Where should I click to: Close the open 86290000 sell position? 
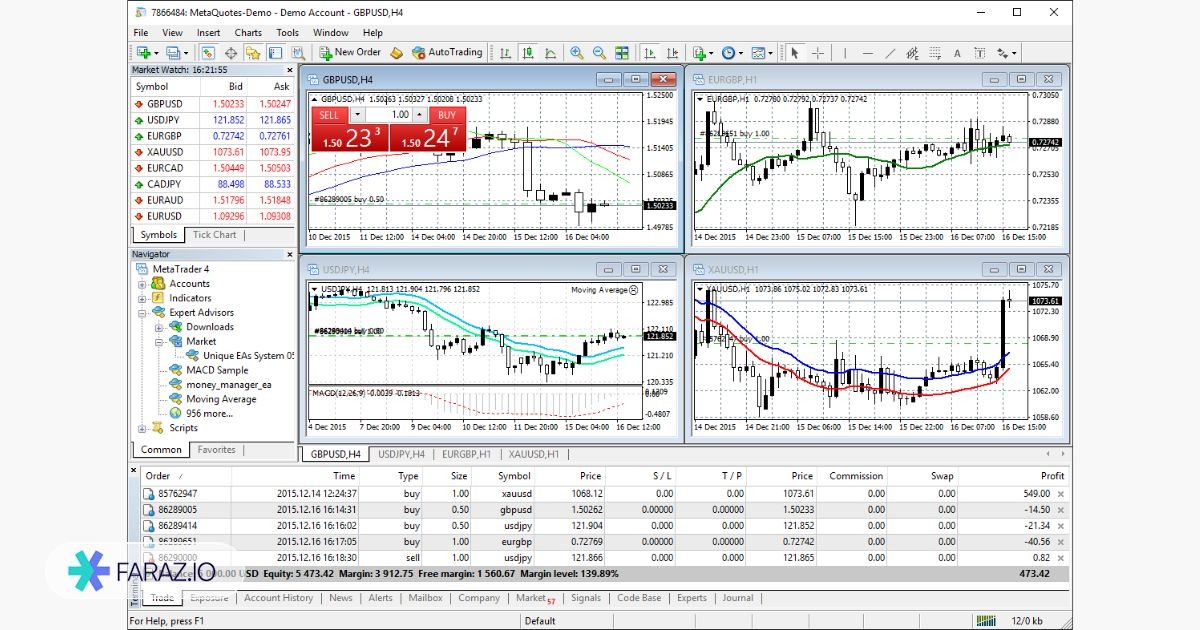click(1062, 558)
